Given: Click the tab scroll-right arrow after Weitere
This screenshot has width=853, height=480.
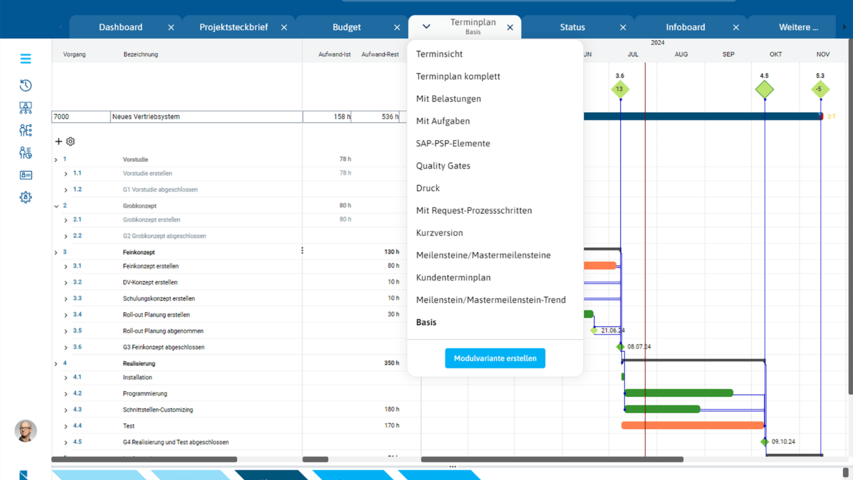Looking at the screenshot, I should coord(846,28).
